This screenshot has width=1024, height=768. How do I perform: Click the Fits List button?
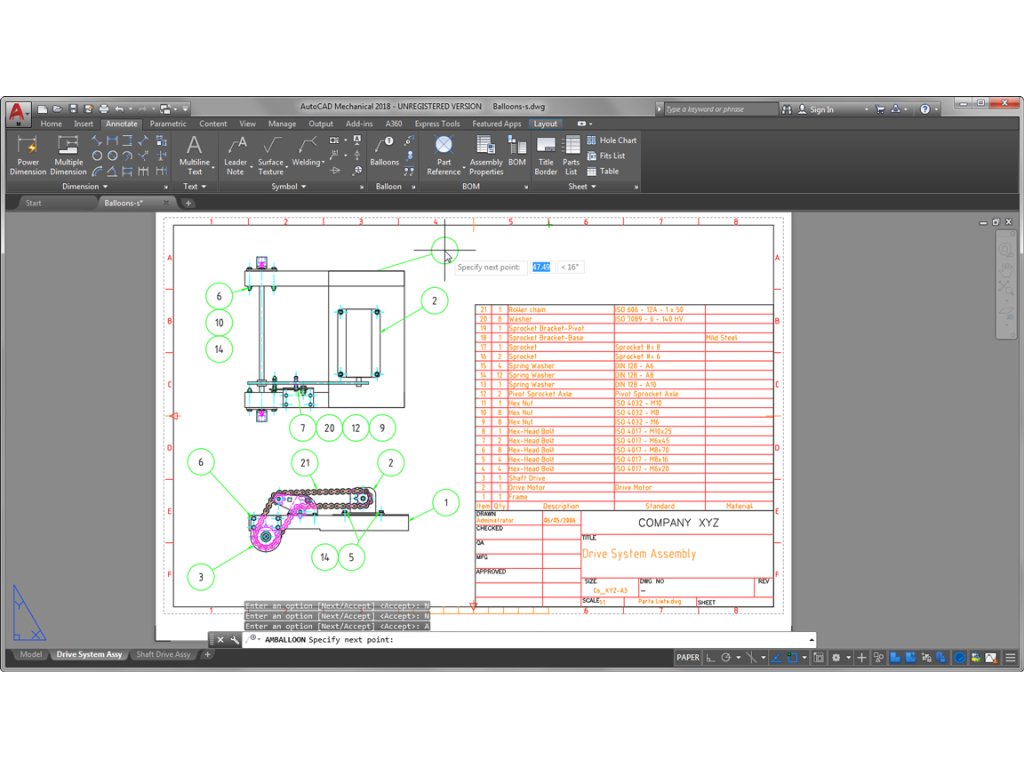coord(606,156)
